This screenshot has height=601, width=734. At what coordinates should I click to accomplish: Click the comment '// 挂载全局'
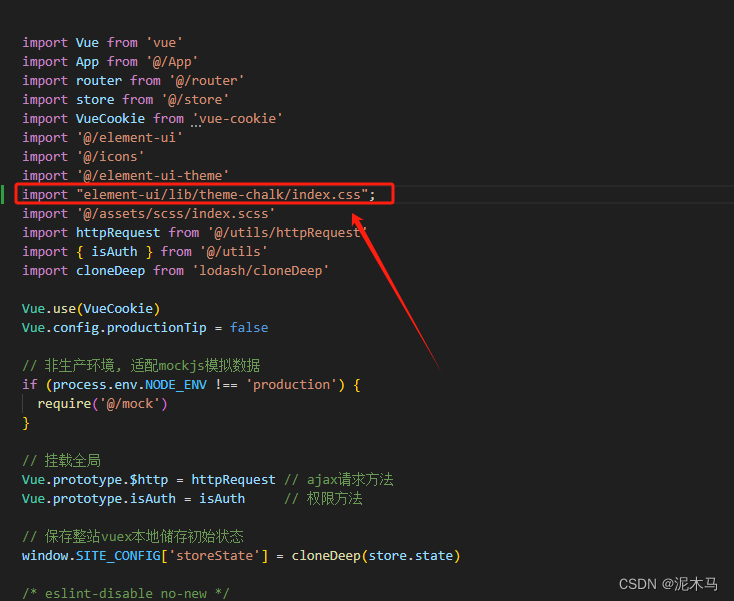pyautogui.click(x=61, y=461)
